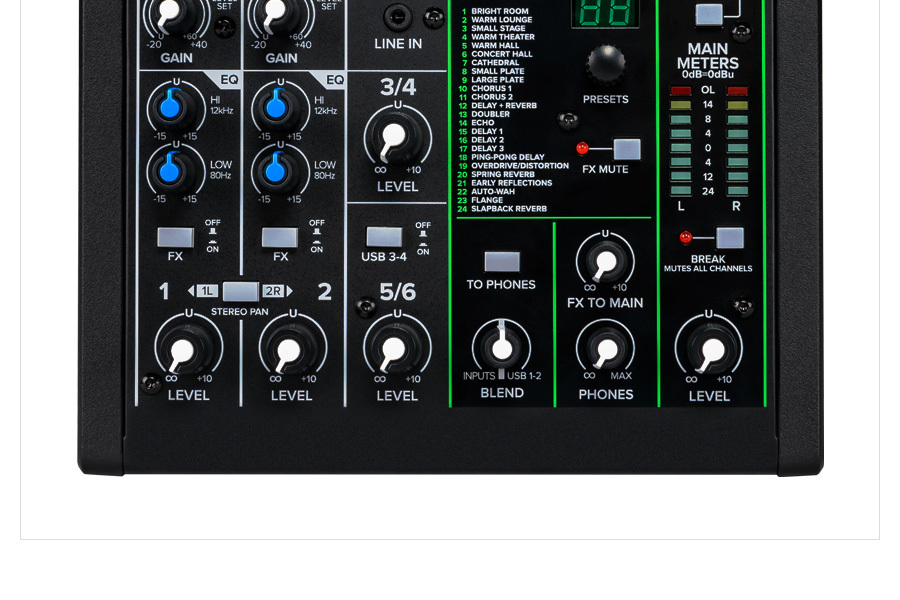Click channel 3/4 level knob
Screen dimensions: 900x600
point(397,137)
